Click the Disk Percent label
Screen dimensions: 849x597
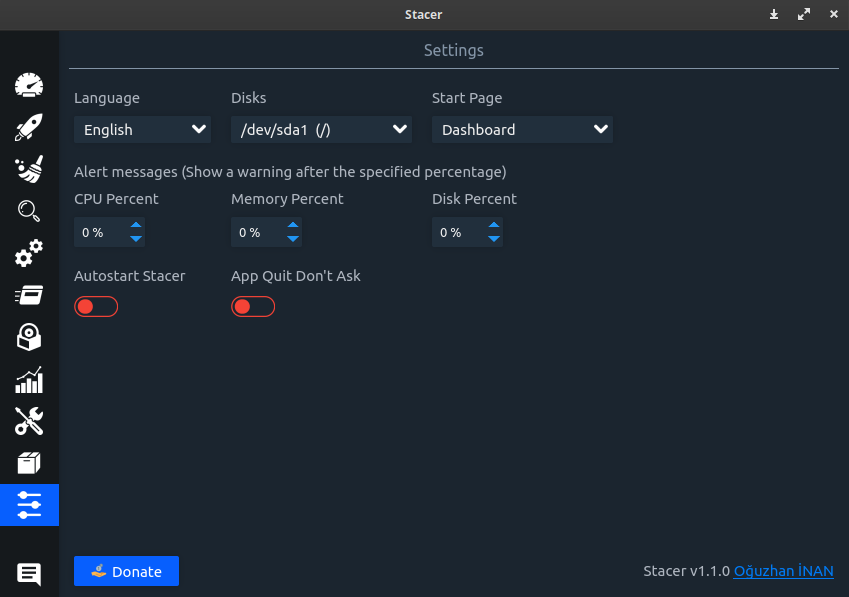tap(474, 199)
